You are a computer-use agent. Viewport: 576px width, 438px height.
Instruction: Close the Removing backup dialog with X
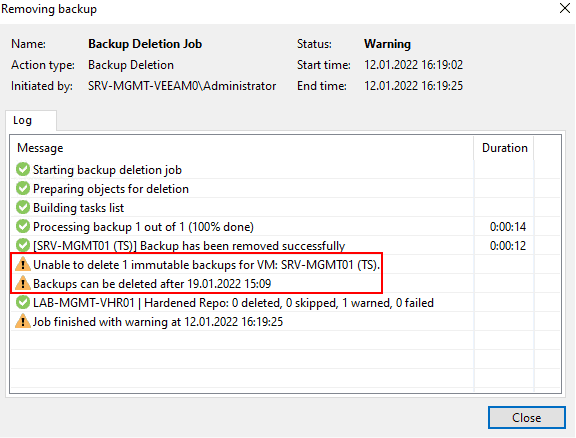[x=565, y=8]
